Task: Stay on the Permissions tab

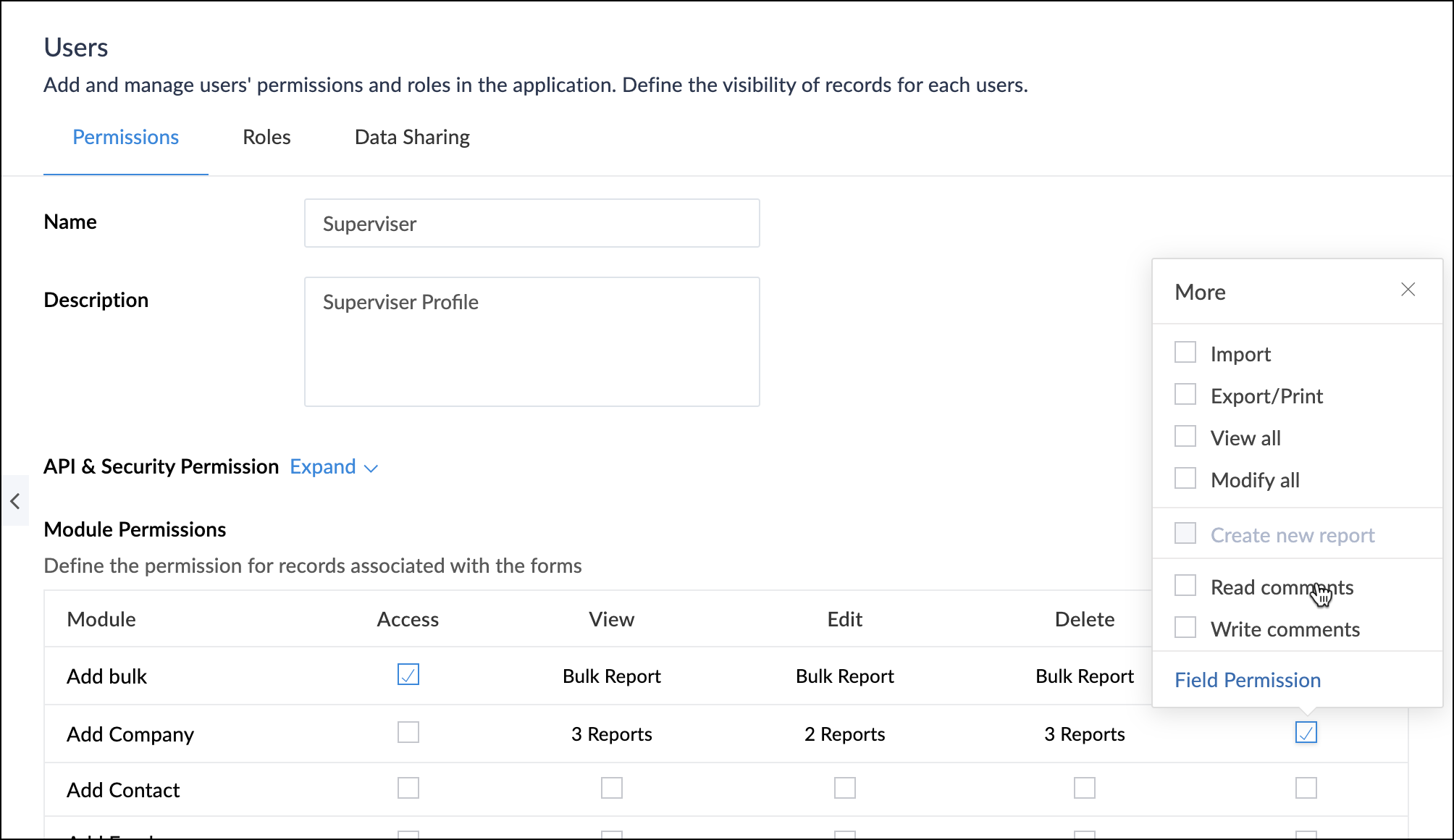Action: [x=125, y=137]
